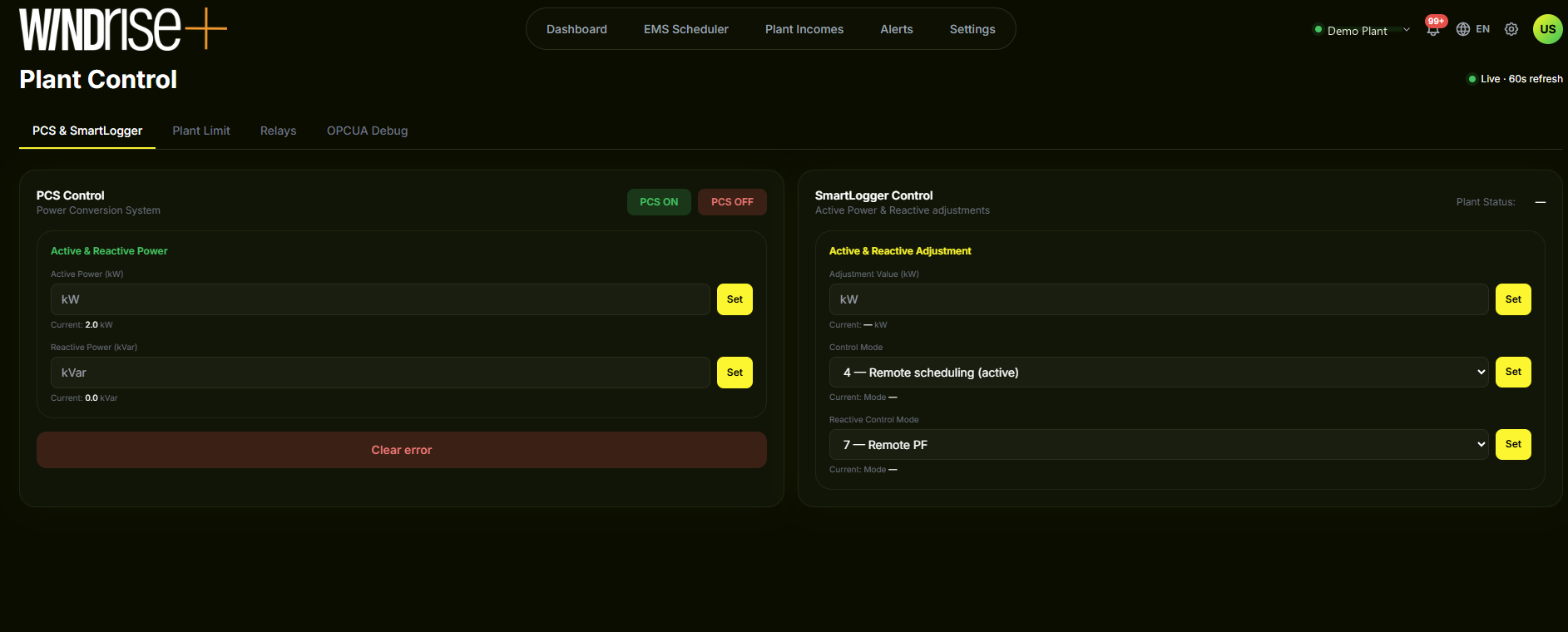The width and height of the screenshot is (1568, 632).
Task: Open Plant Incomes in navigation
Action: click(x=804, y=29)
